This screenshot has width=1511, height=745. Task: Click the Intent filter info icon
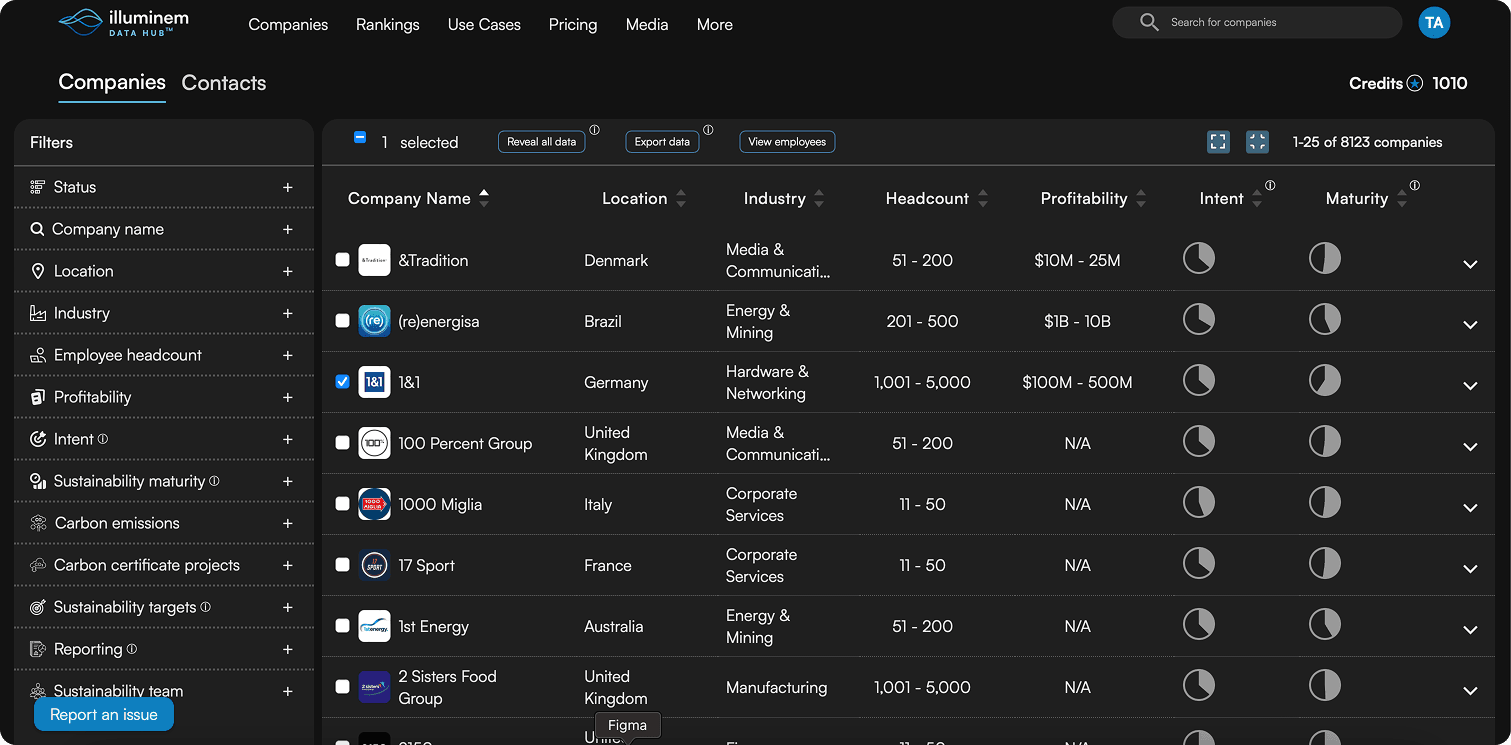point(103,439)
